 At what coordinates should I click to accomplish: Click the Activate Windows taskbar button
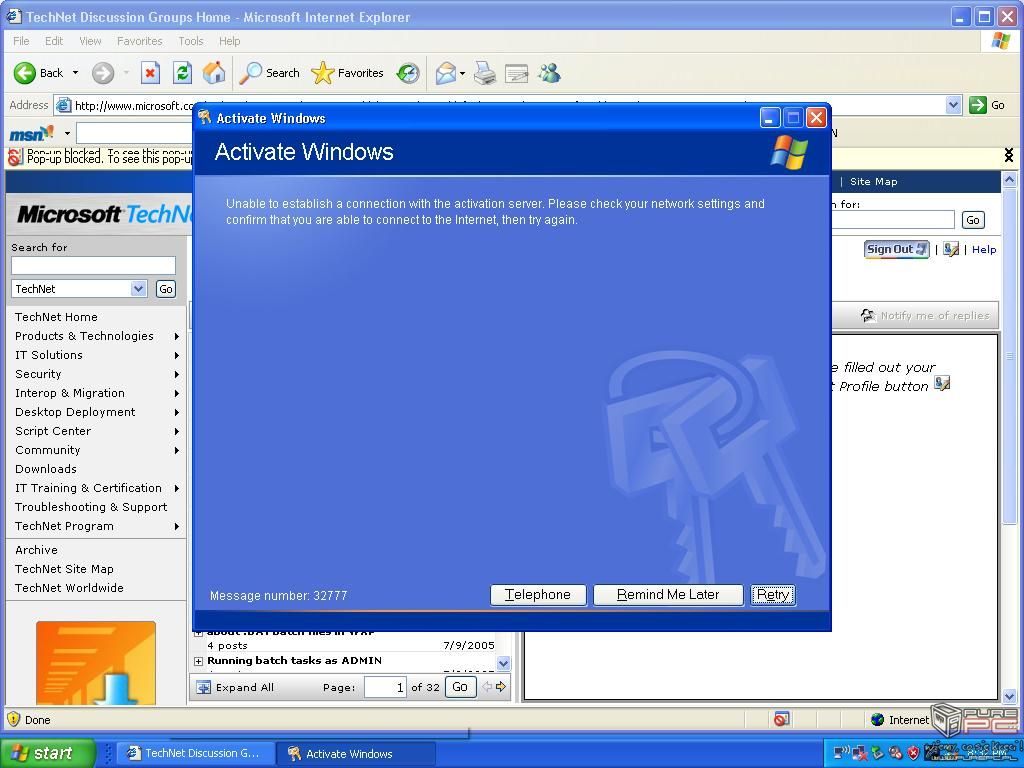(356, 754)
